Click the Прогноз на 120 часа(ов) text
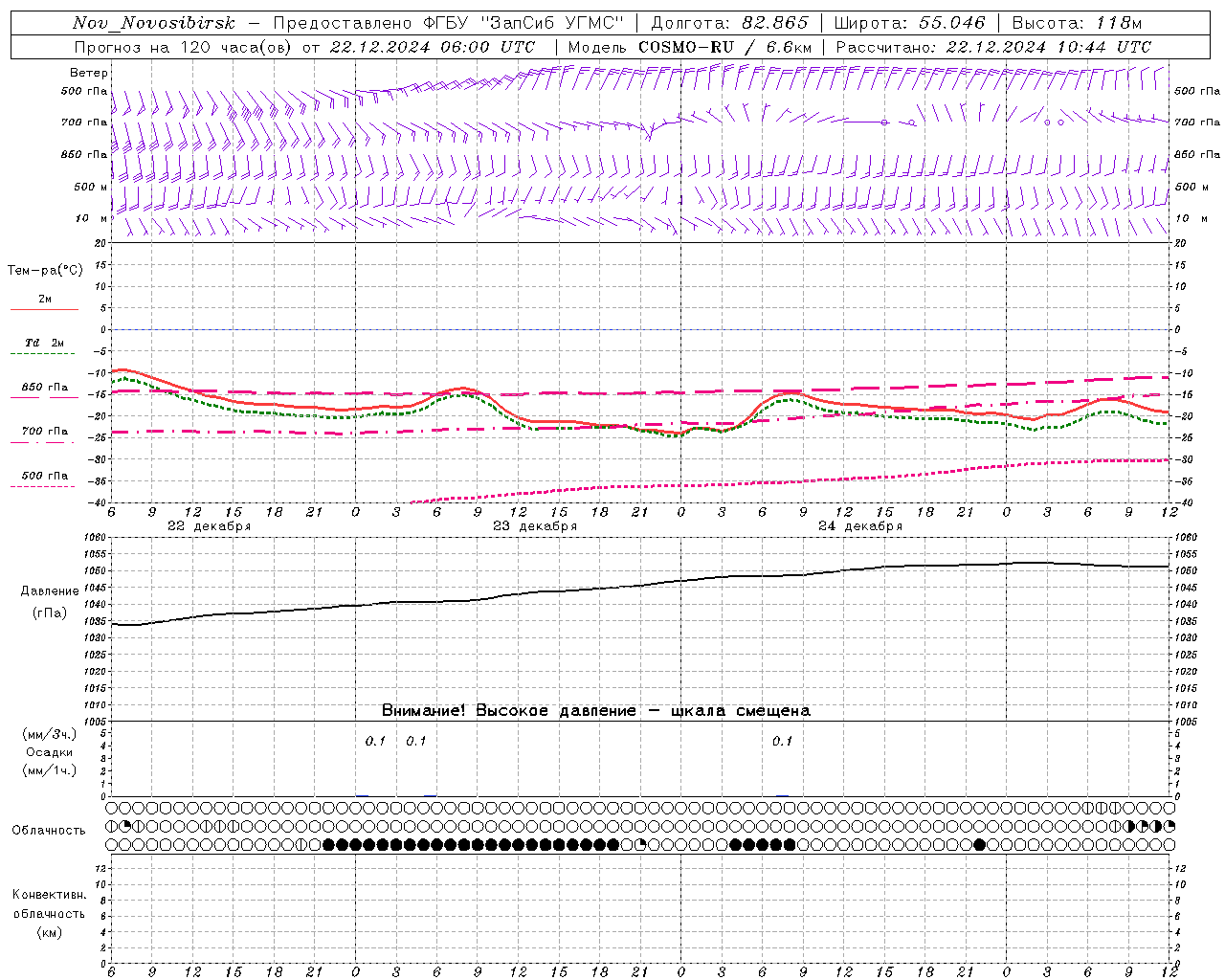1225x980 pixels. [185, 47]
